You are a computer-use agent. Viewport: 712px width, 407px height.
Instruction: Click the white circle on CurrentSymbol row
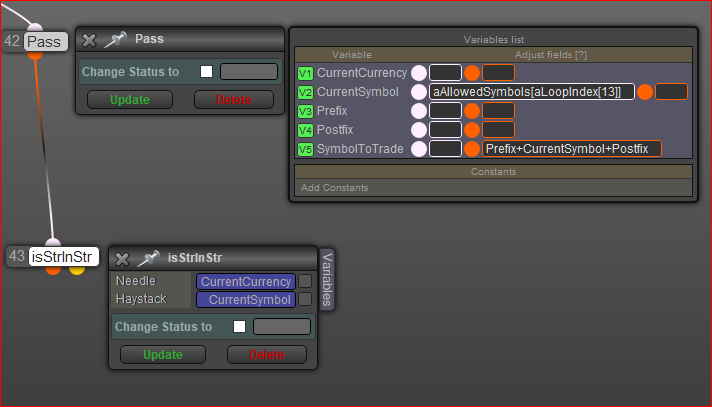[x=419, y=92]
